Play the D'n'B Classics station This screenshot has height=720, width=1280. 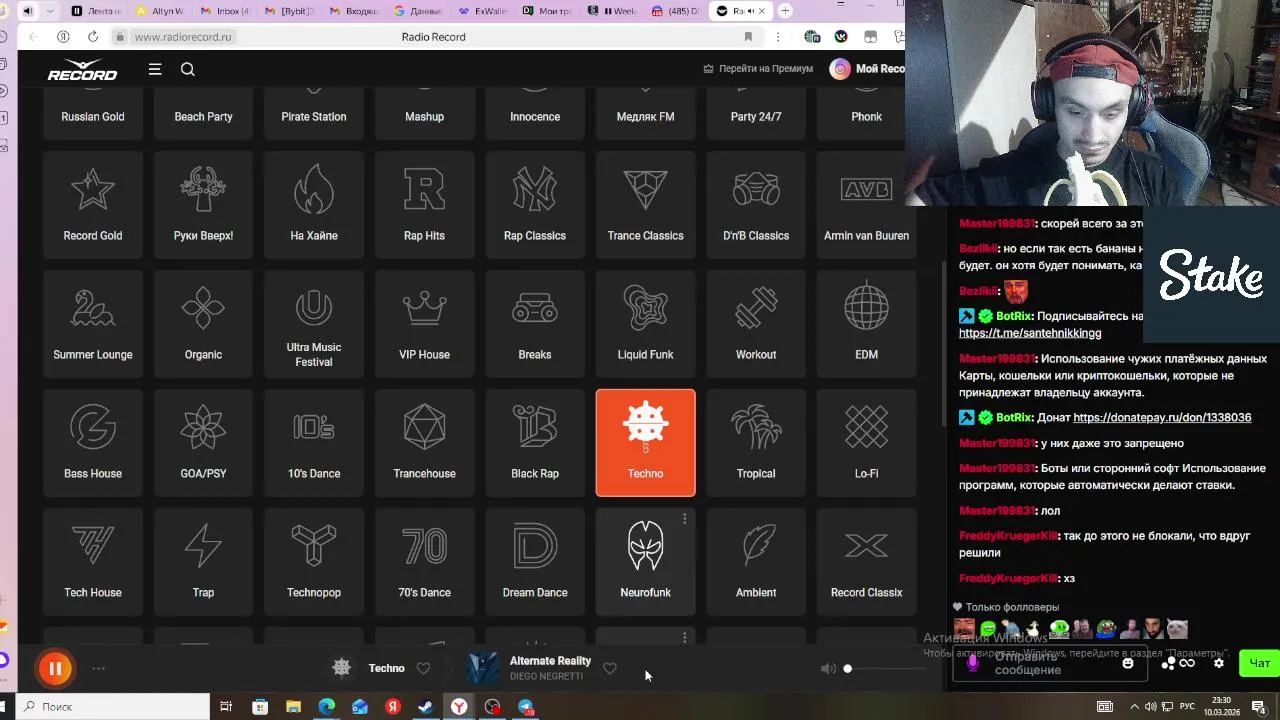tap(756, 204)
